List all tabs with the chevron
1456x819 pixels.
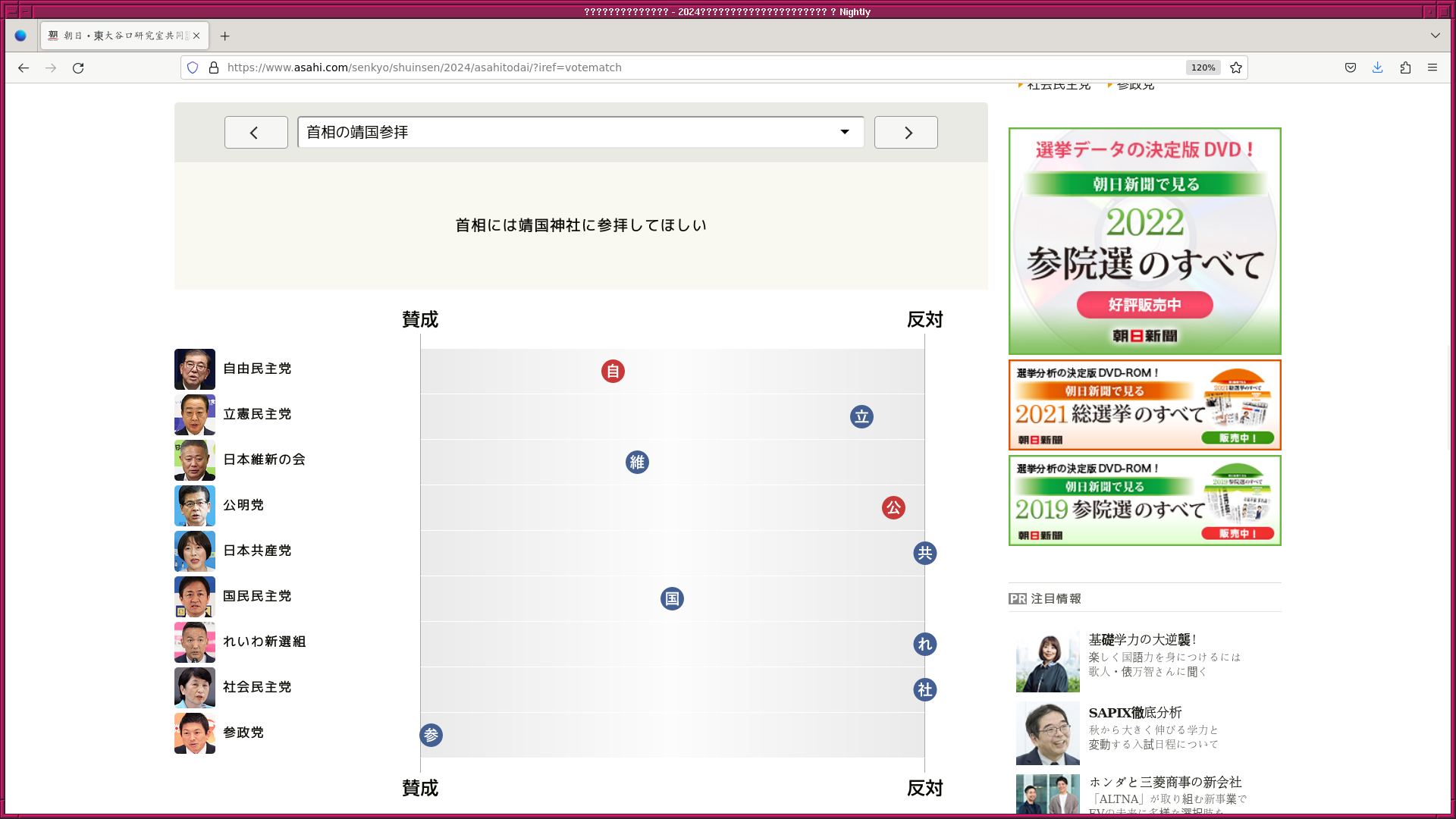point(1436,36)
